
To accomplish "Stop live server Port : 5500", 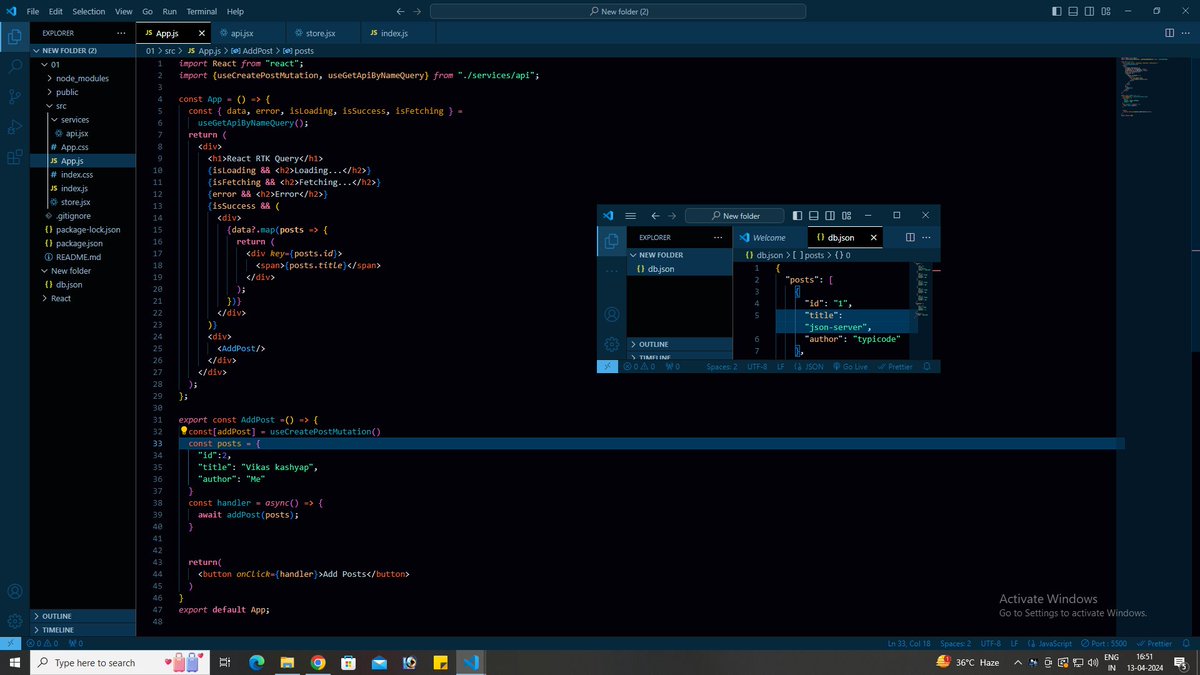I will tap(1103, 643).
